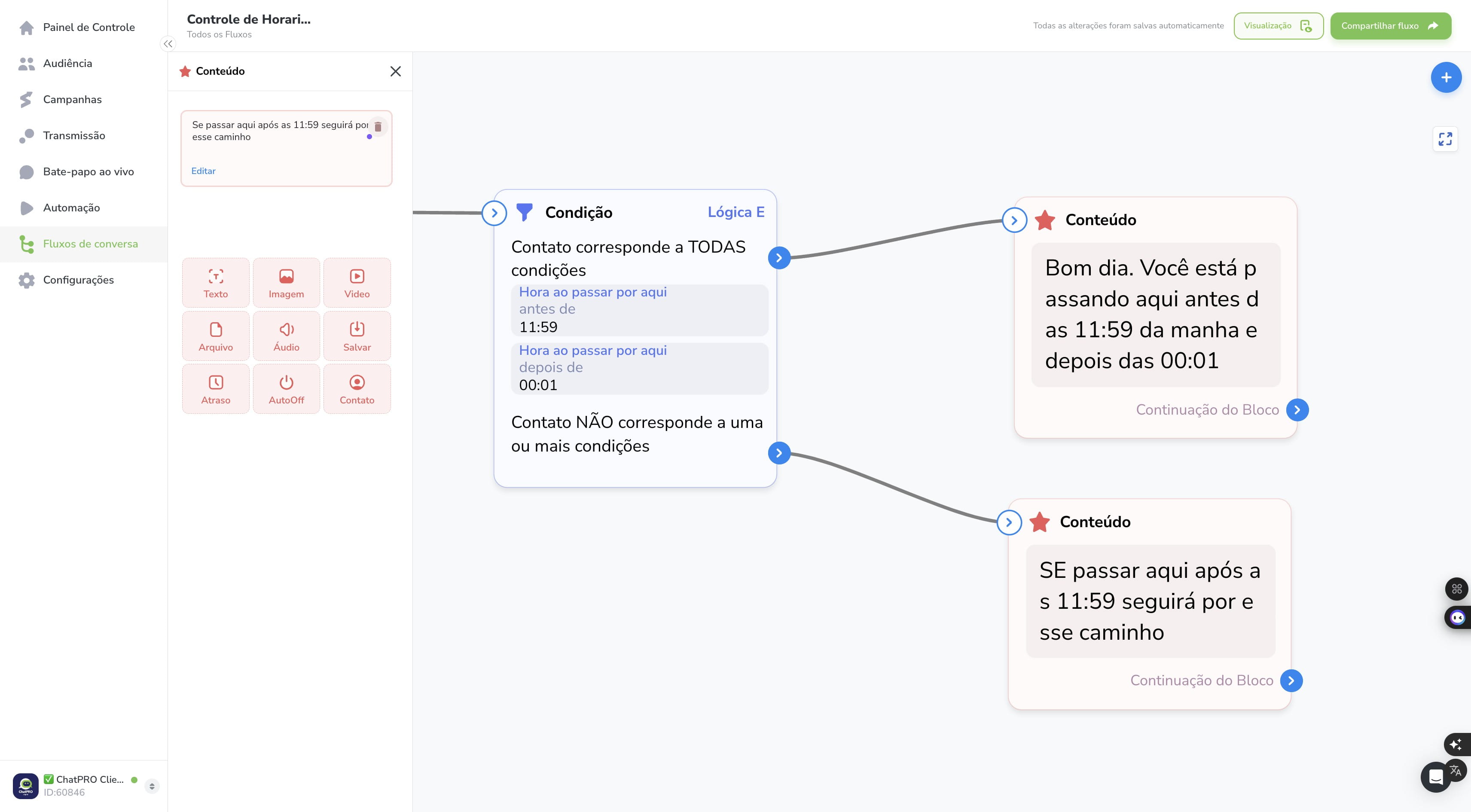1471x812 pixels.
Task: Add a Salvar element
Action: point(357,336)
